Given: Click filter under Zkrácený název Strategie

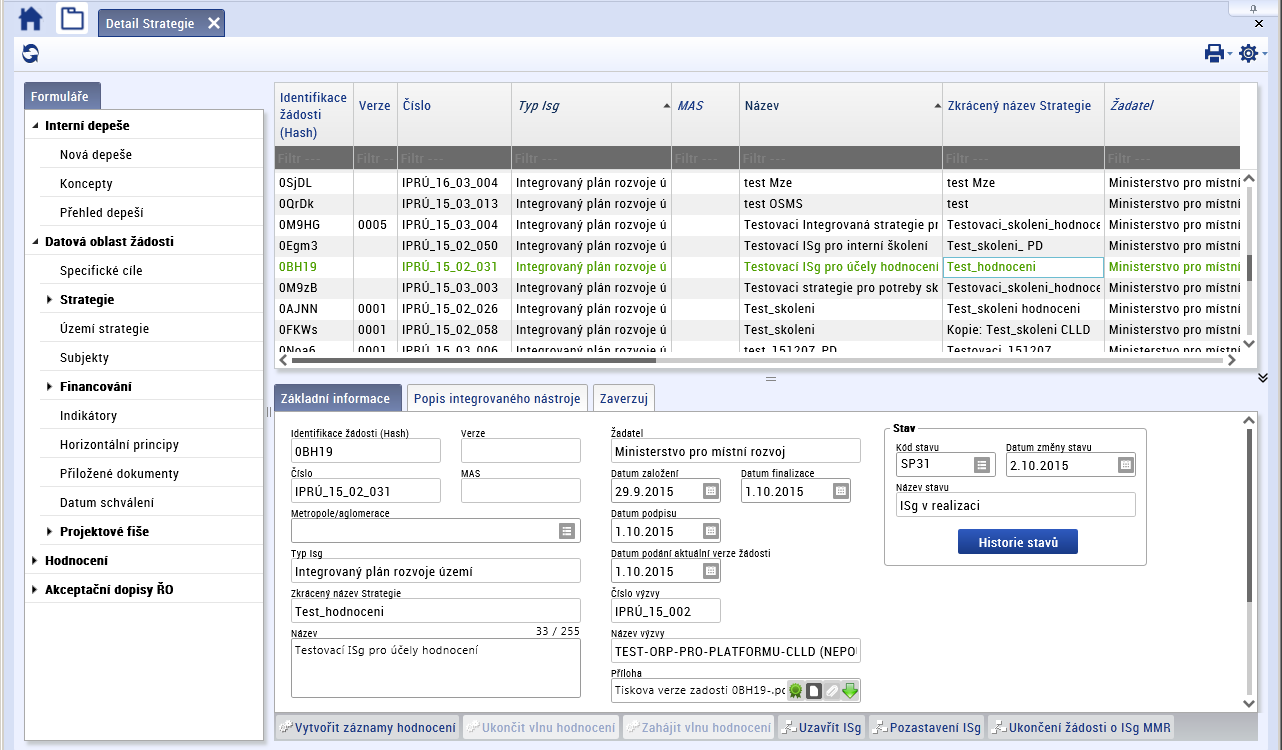Looking at the screenshot, I should 1023,158.
